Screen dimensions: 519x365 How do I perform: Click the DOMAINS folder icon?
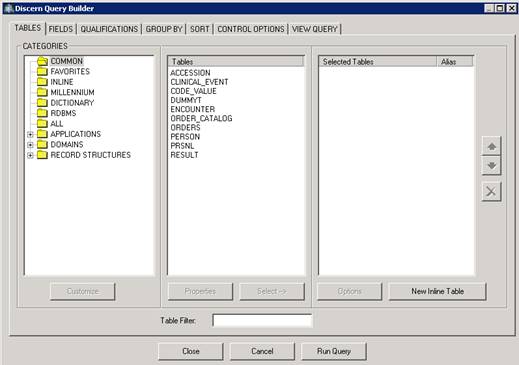(42, 144)
